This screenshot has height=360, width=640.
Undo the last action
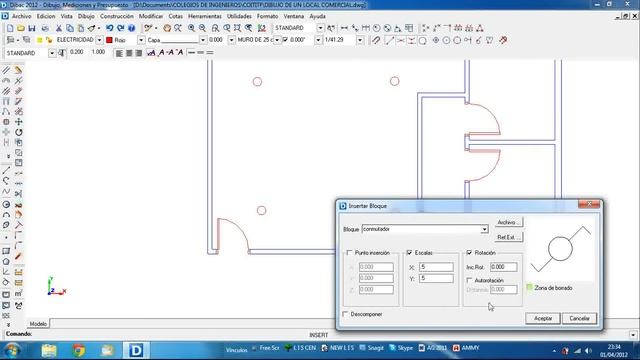tap(109, 28)
